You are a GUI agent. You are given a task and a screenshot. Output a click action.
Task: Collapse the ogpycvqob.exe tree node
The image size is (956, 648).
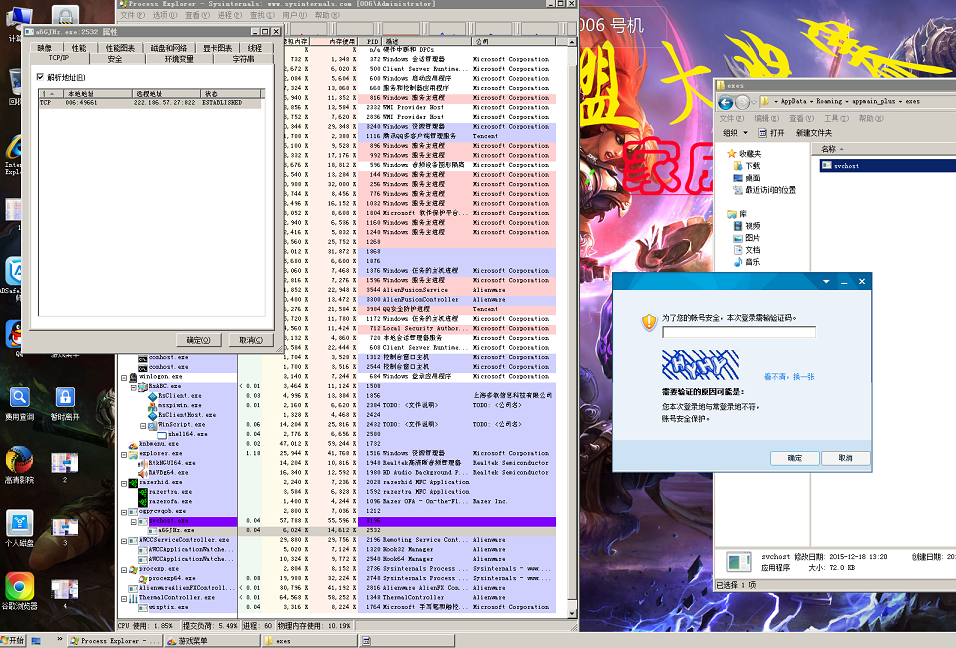tap(124, 512)
